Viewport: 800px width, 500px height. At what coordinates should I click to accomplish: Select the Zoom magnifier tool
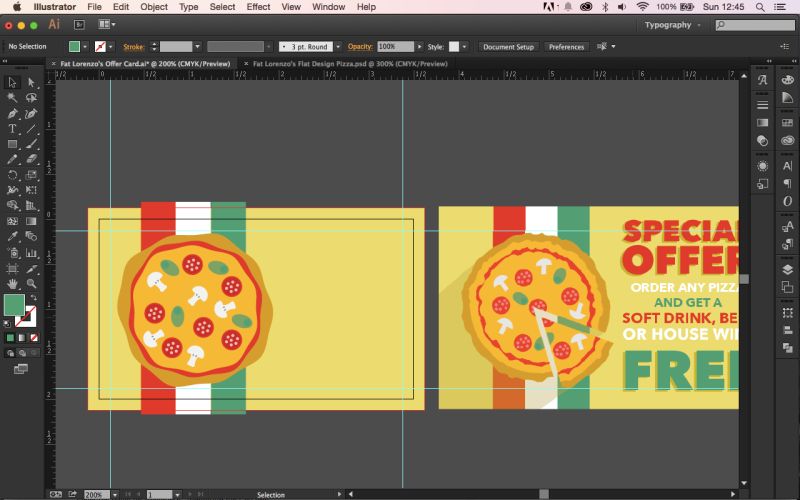tap(31, 283)
